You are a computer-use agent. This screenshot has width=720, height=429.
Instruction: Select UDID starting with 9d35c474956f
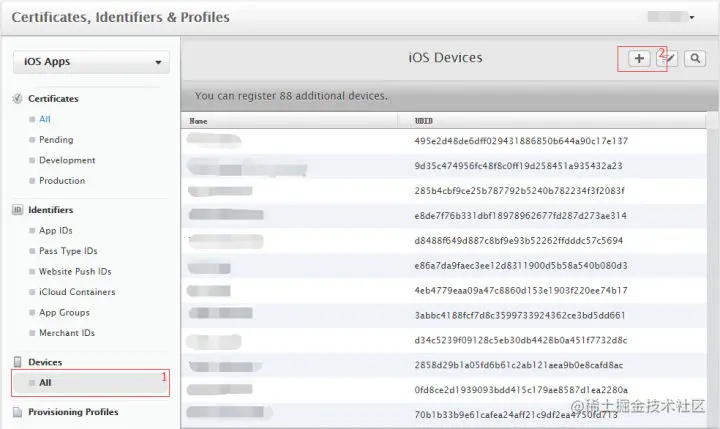point(518,166)
